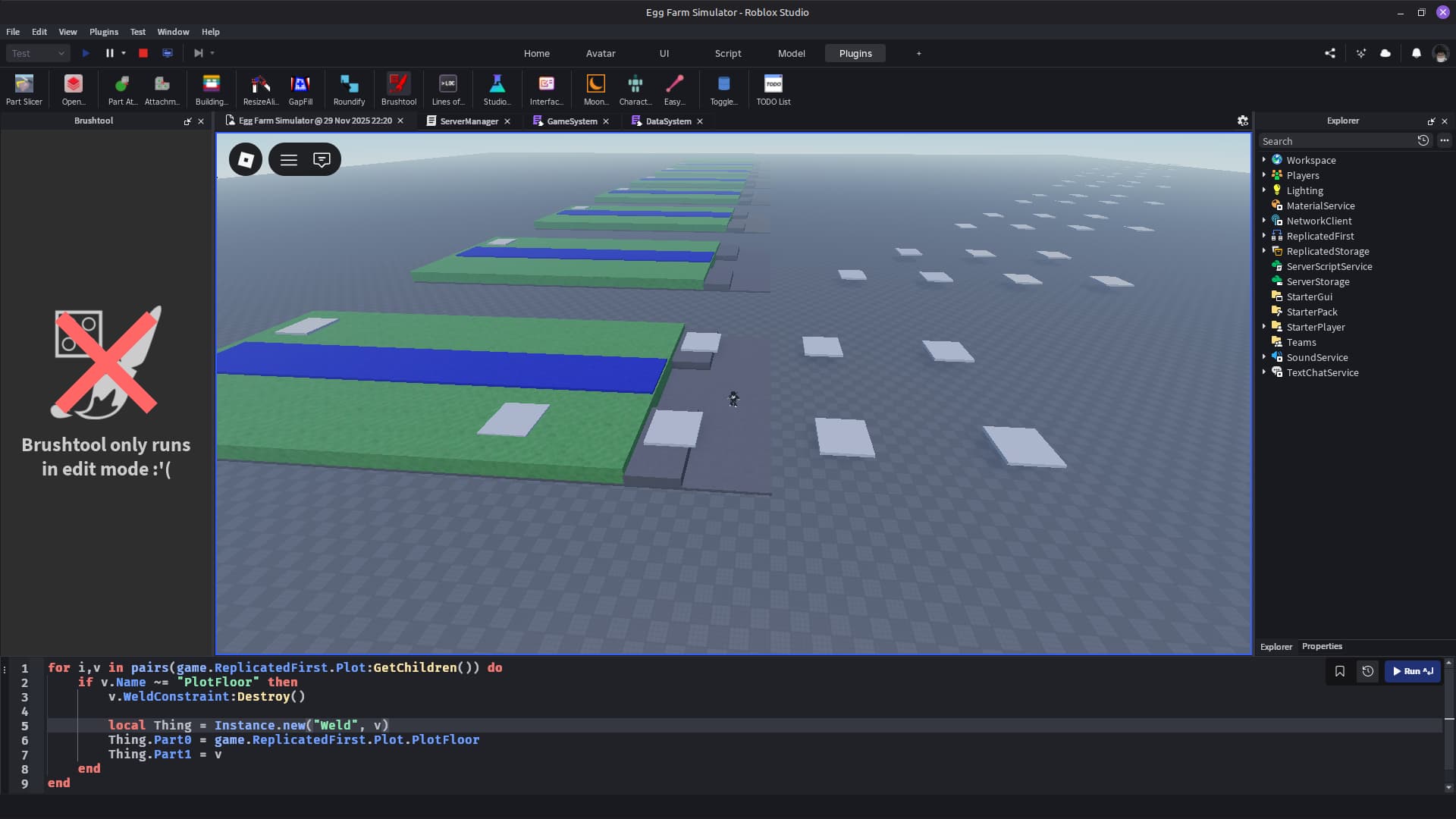Screen dimensions: 1456x819
Task: Switch to the Properties panel tab
Action: [1321, 646]
